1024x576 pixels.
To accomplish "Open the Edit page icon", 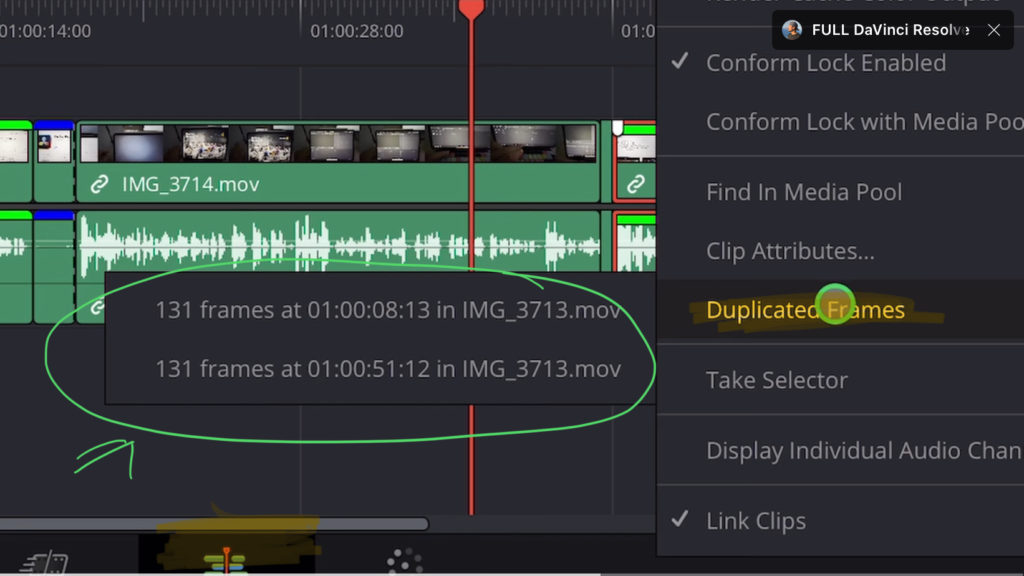I will coord(225,560).
